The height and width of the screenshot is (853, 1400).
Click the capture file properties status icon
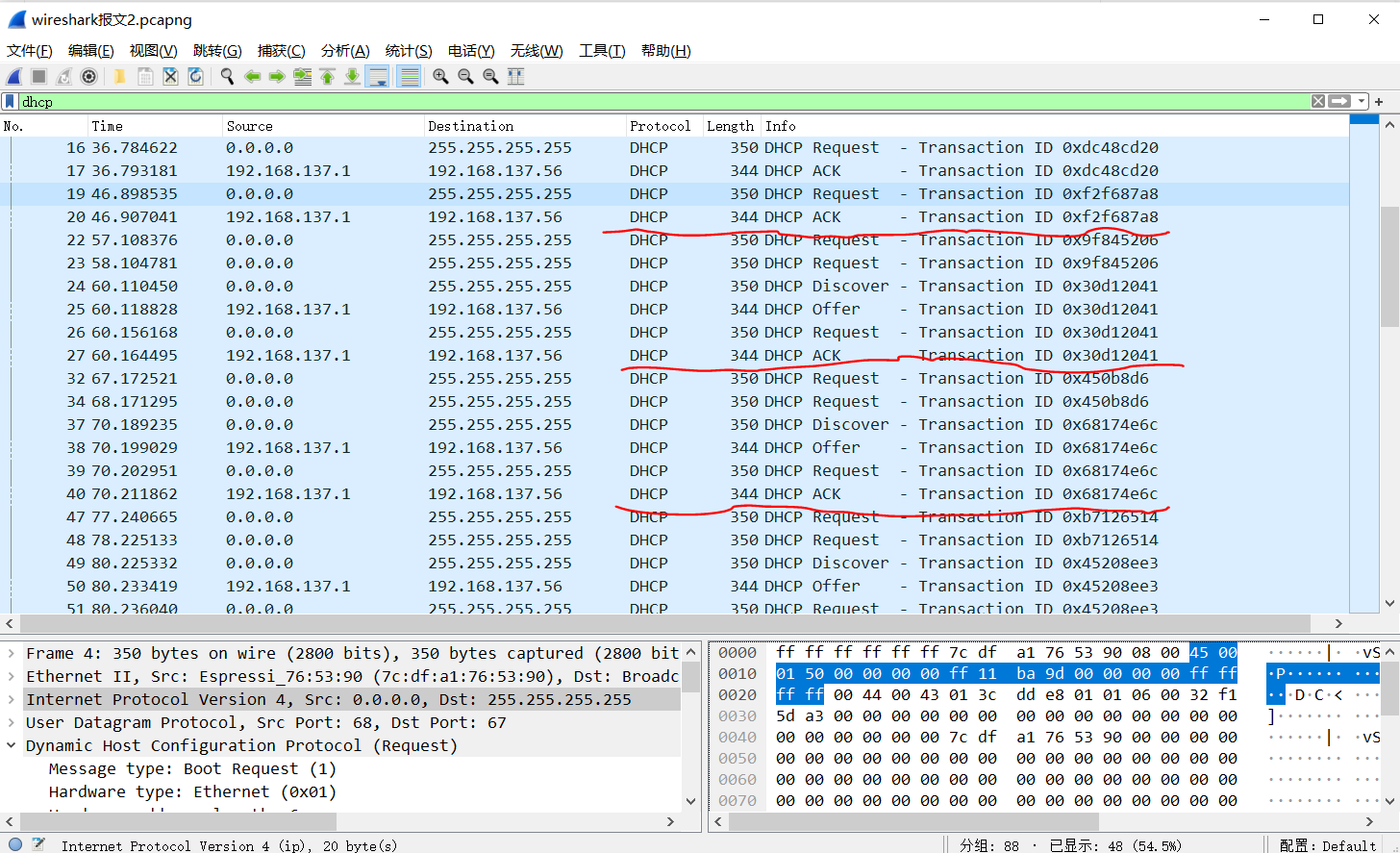coord(38,844)
